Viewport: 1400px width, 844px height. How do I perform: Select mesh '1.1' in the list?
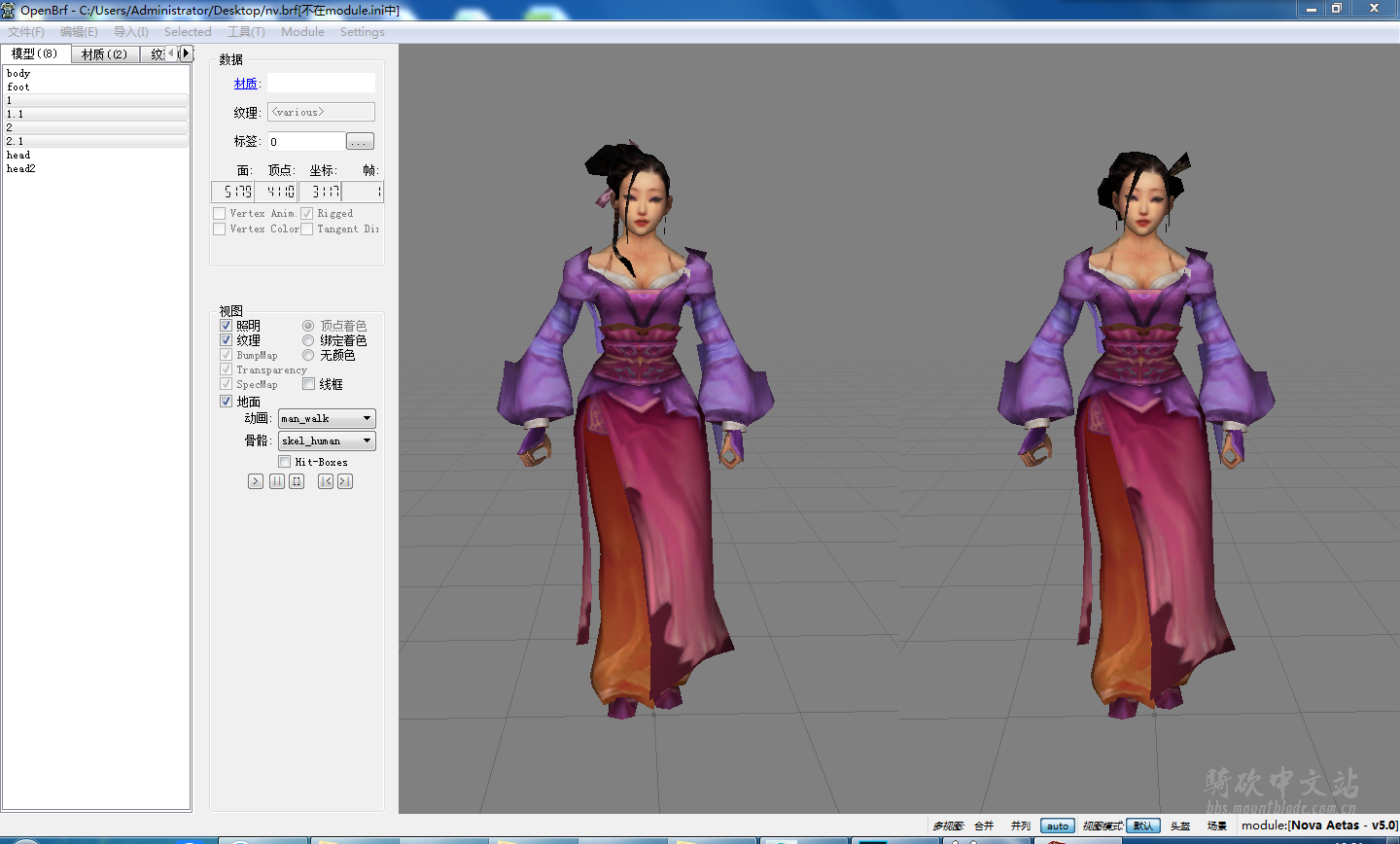[95, 114]
